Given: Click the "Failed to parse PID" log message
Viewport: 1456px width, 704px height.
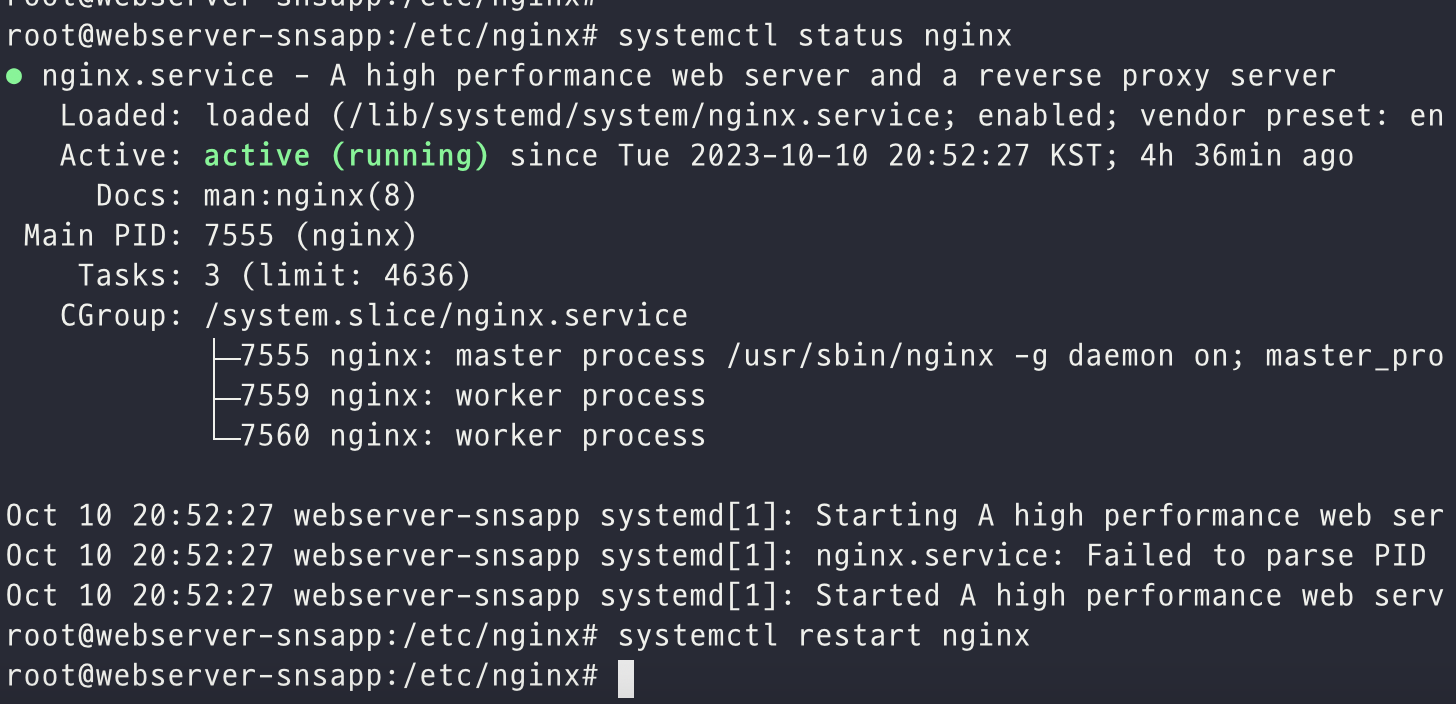Looking at the screenshot, I should (1255, 557).
